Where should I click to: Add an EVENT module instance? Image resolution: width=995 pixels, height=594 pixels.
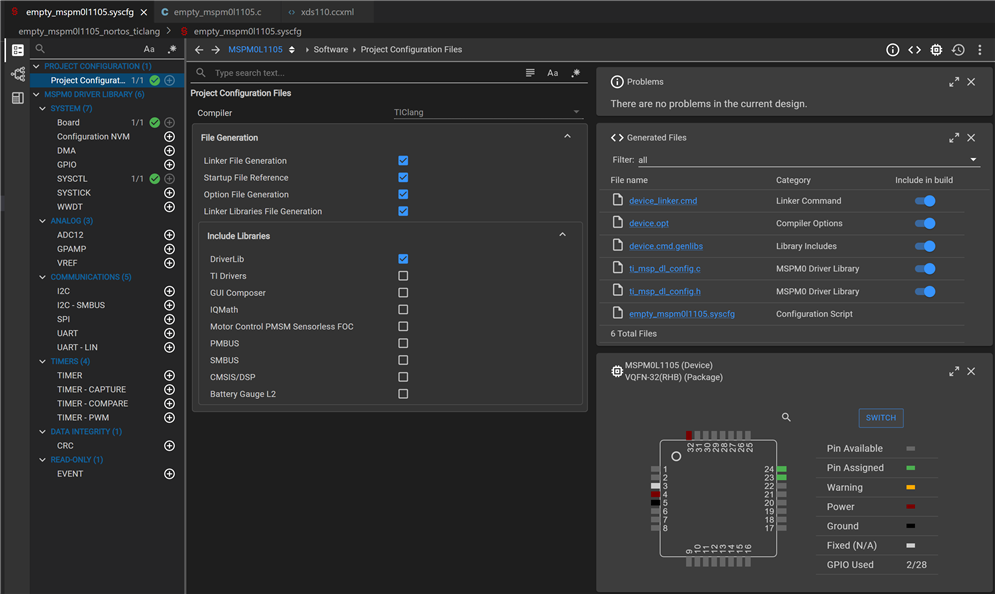pos(169,473)
